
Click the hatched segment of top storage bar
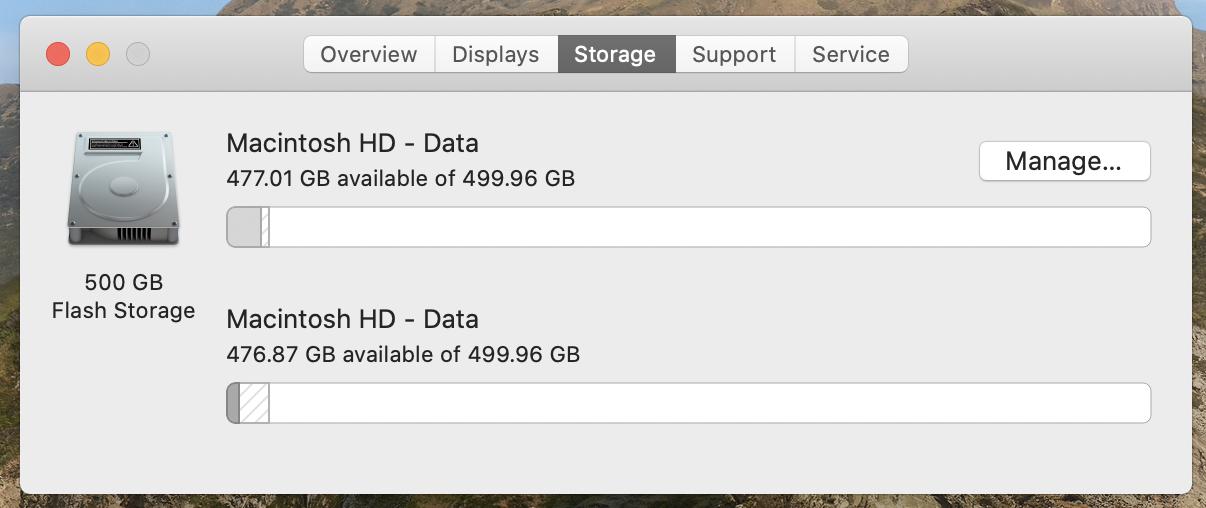(265, 227)
